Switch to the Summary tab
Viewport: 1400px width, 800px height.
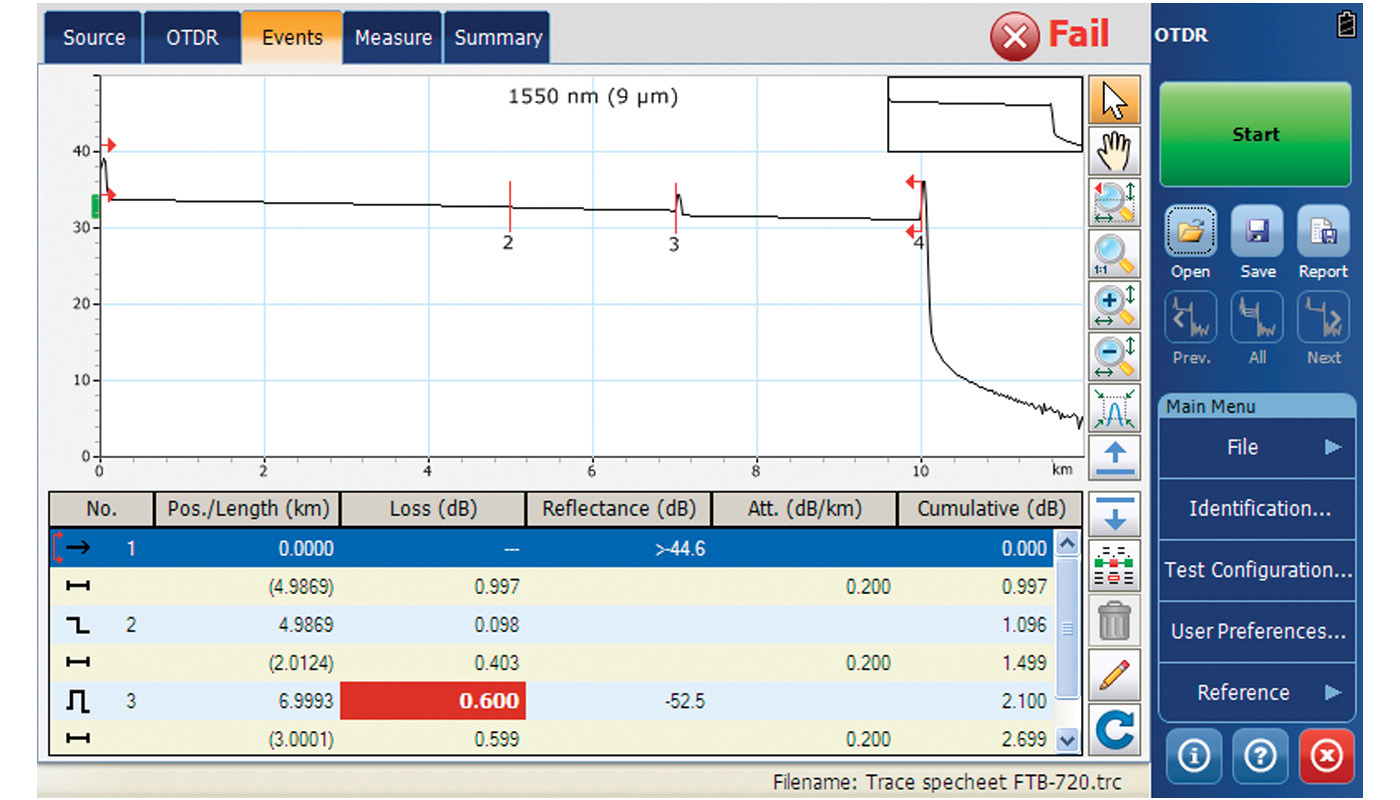point(497,37)
